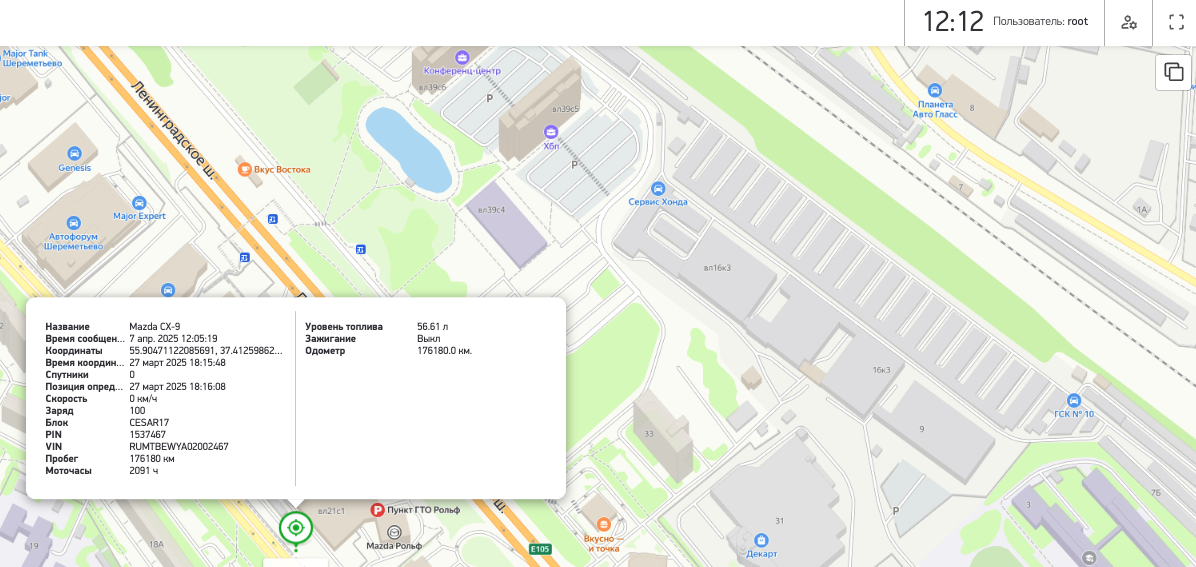Click the Пункт ГТО Рольф parking icon
Image resolution: width=1196 pixels, height=567 pixels.
pyautogui.click(x=377, y=510)
